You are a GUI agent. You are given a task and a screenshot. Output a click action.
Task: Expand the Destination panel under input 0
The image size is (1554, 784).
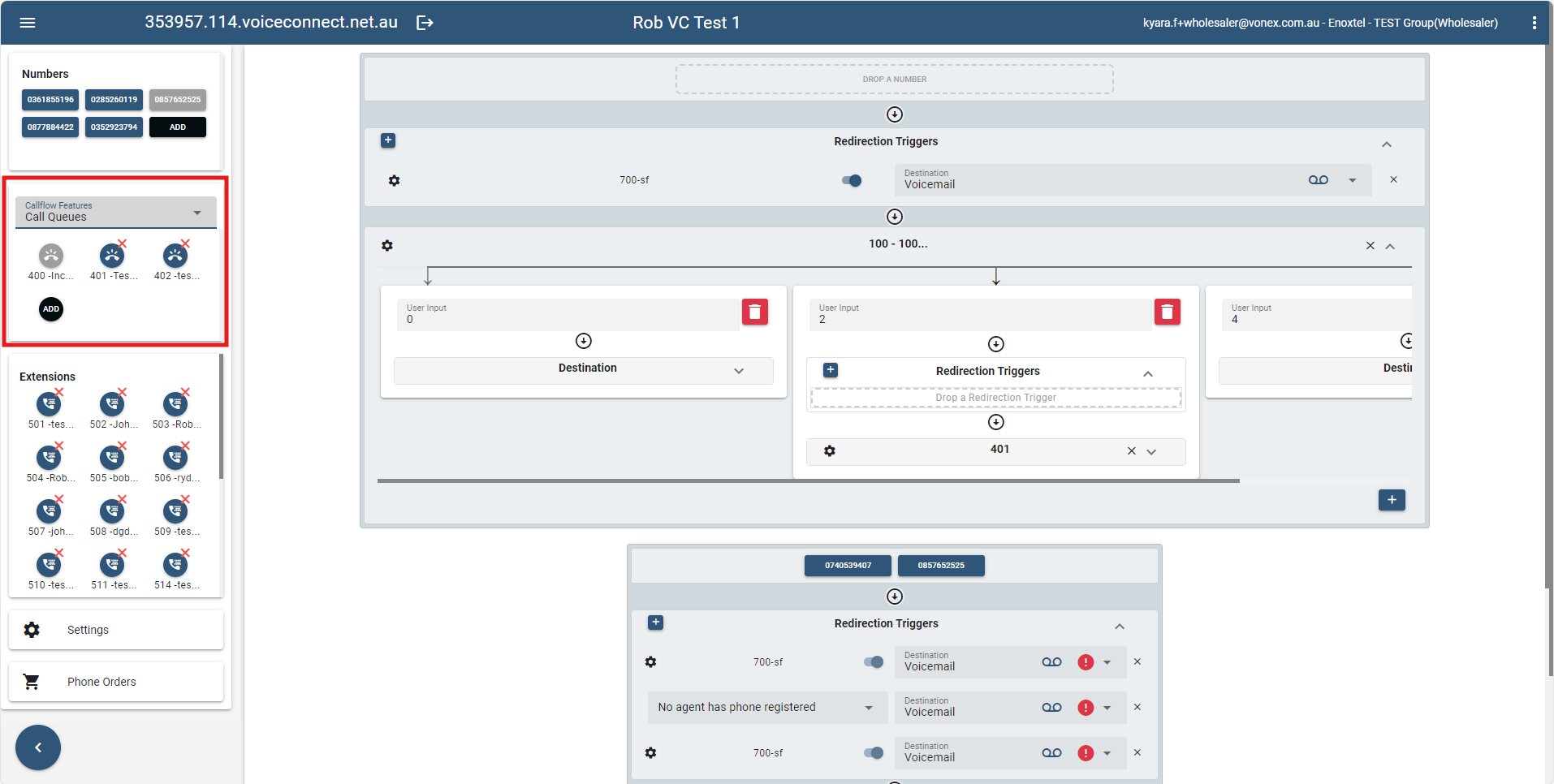[x=583, y=370]
